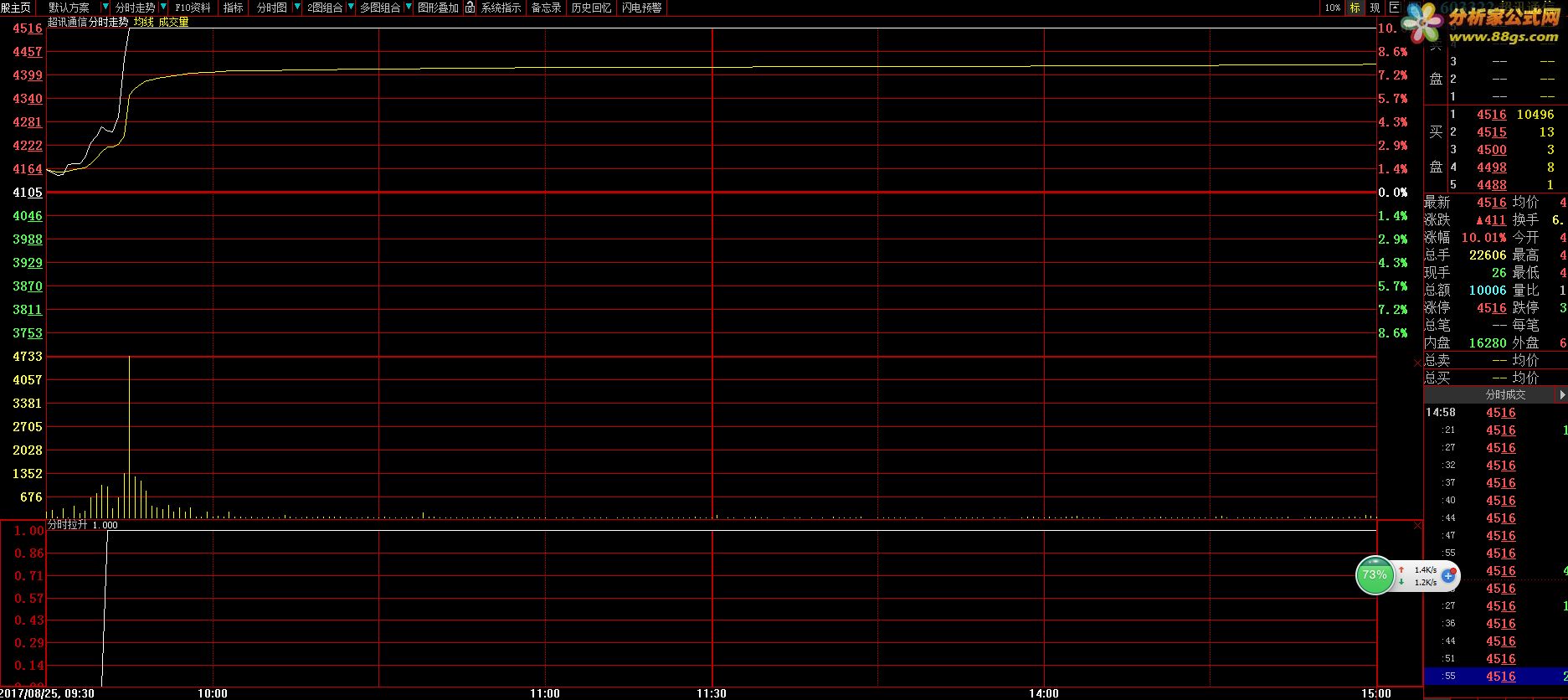Open the 股主页 home tab
Viewport: 1568px width, 700px height.
16,8
